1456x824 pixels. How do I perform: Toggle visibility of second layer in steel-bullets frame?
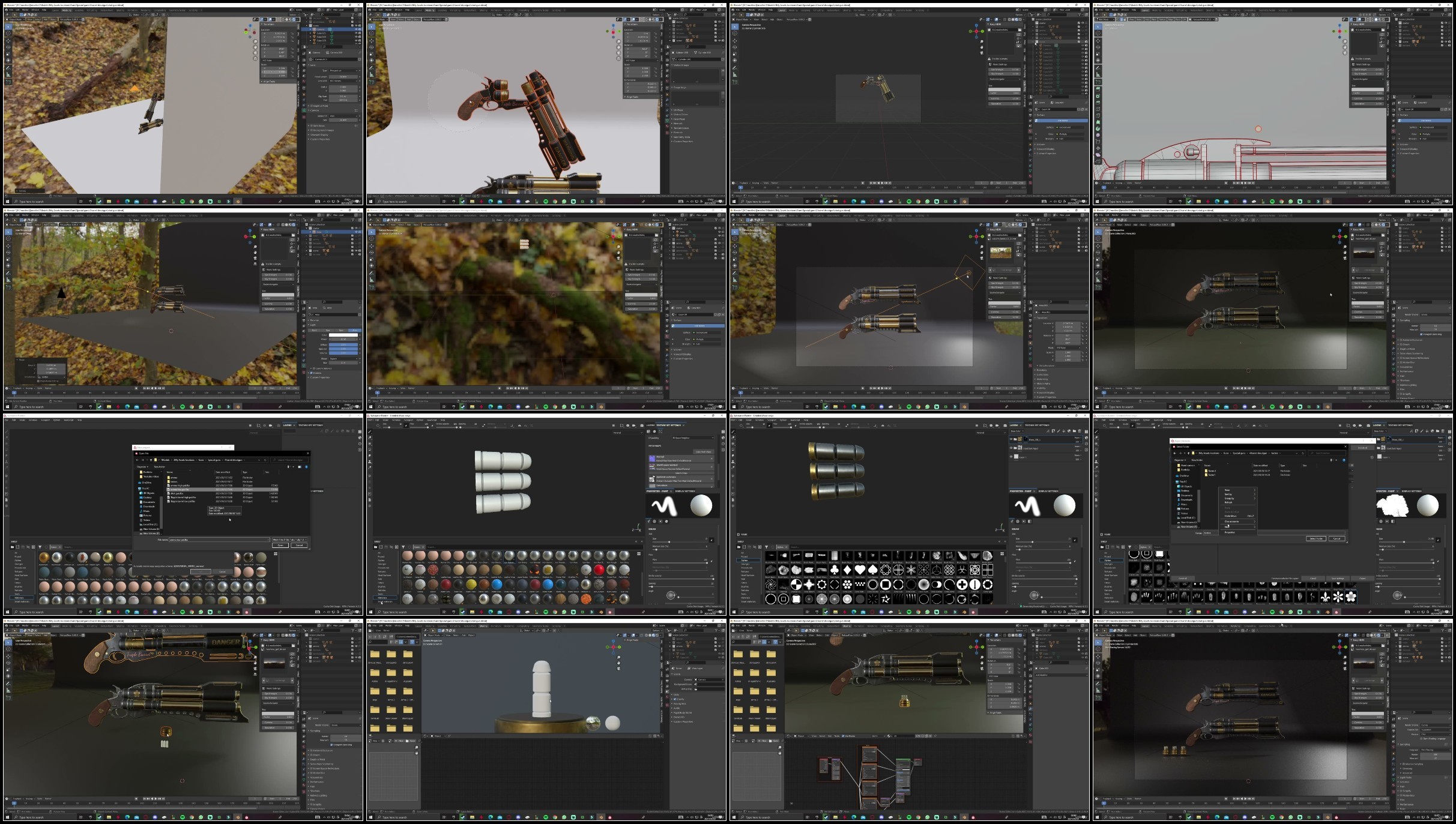coord(1011,448)
